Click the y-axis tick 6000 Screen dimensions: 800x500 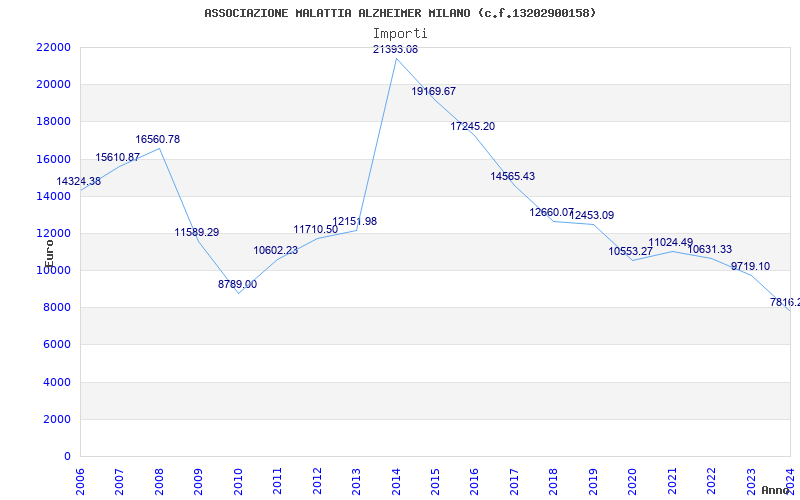coord(56,345)
